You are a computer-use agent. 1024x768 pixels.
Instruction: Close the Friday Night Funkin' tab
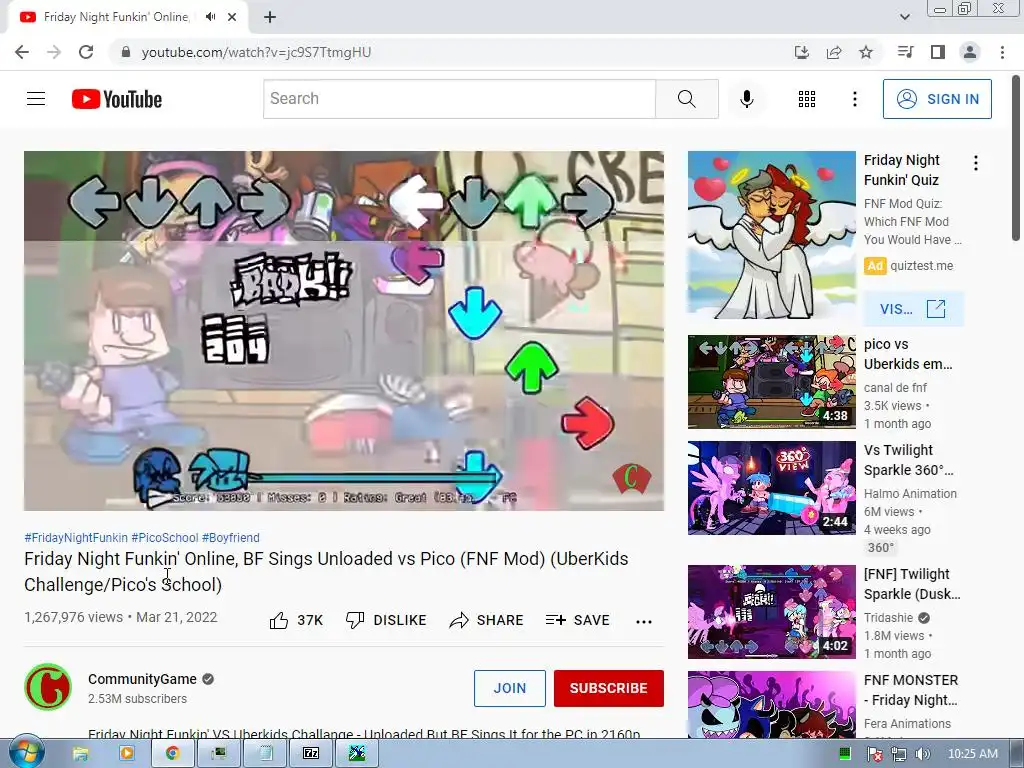click(x=232, y=17)
